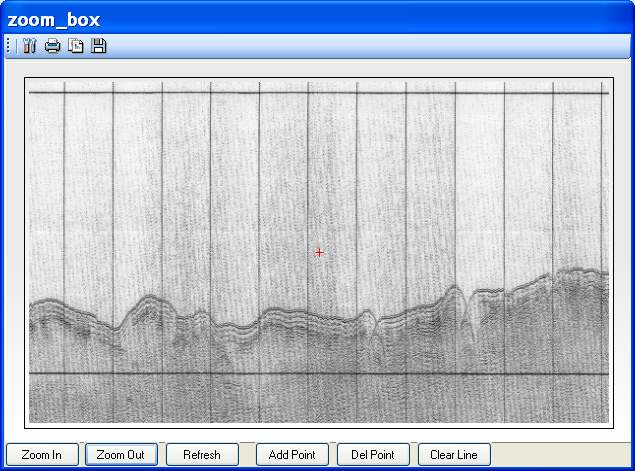
Task: Click the Zoom In button
Action: (x=42, y=455)
